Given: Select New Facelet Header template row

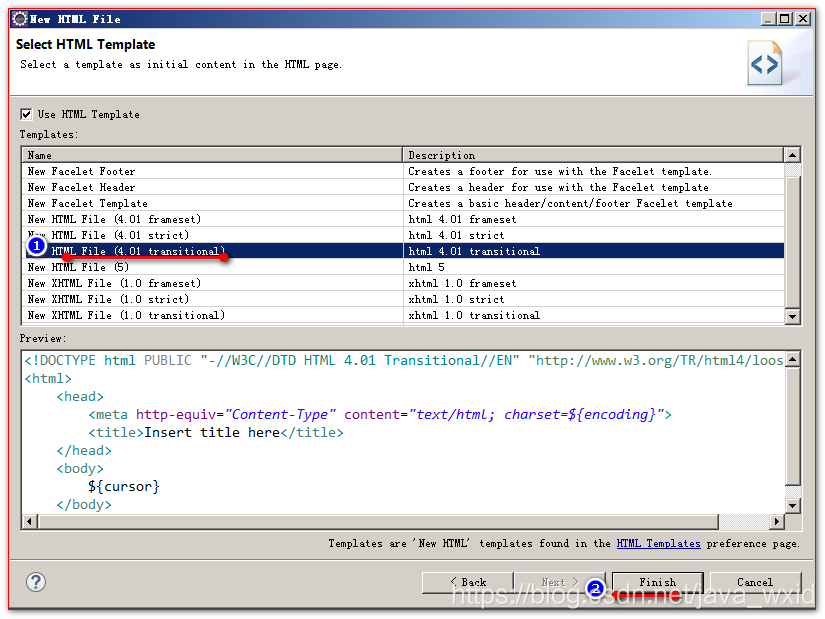Looking at the screenshot, I should click(403, 187).
